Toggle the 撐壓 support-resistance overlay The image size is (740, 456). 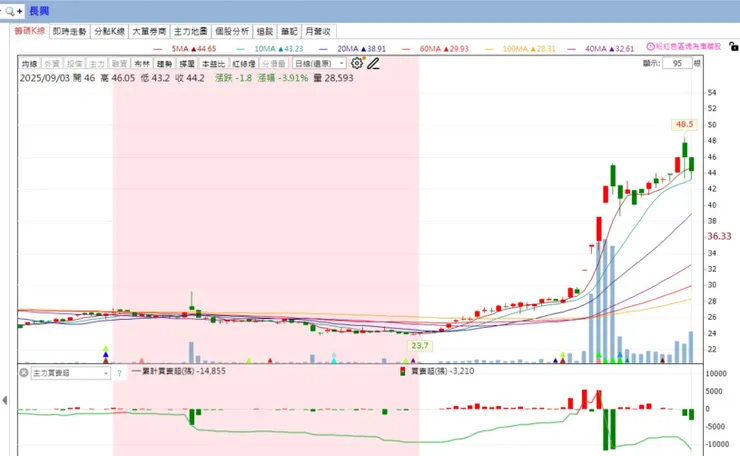tap(187, 63)
